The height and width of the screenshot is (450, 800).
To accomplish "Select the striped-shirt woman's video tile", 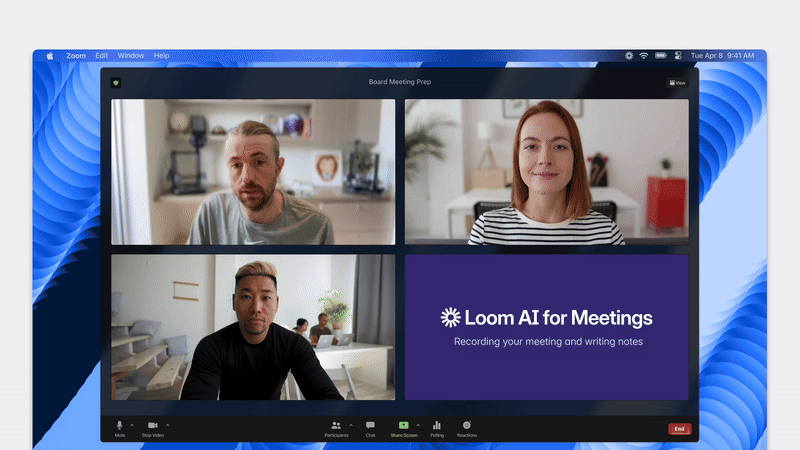I will tap(546, 172).
